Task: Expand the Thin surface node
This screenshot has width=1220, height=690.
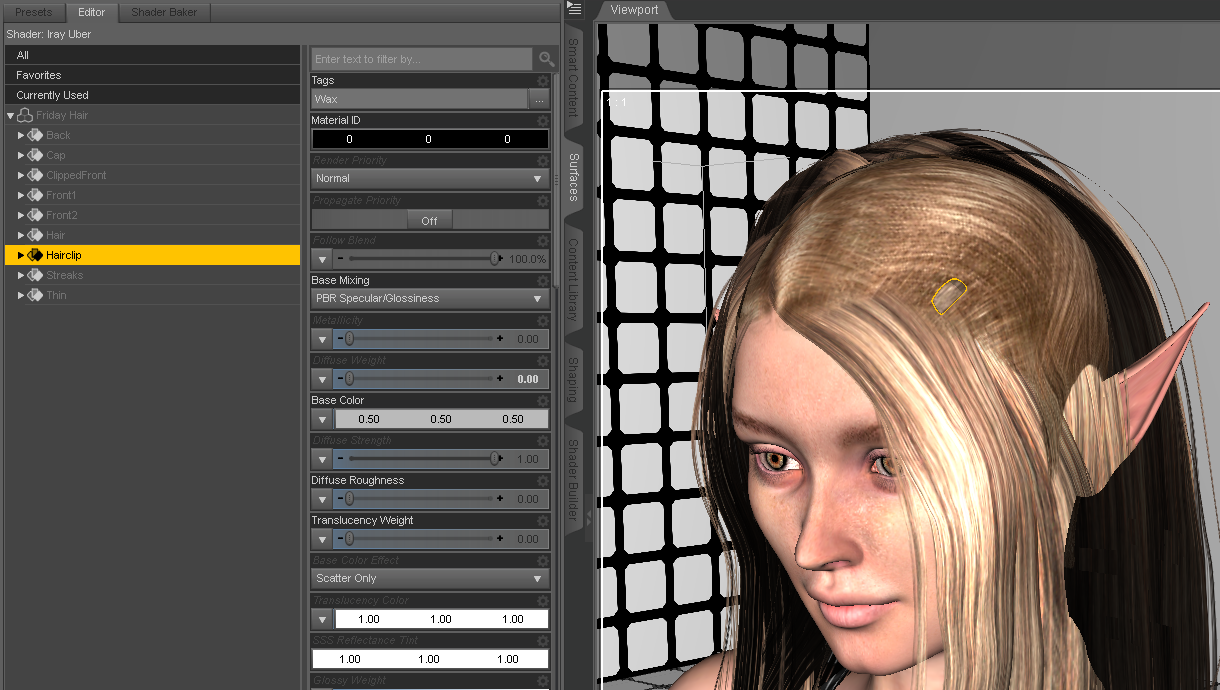Action: tap(21, 295)
